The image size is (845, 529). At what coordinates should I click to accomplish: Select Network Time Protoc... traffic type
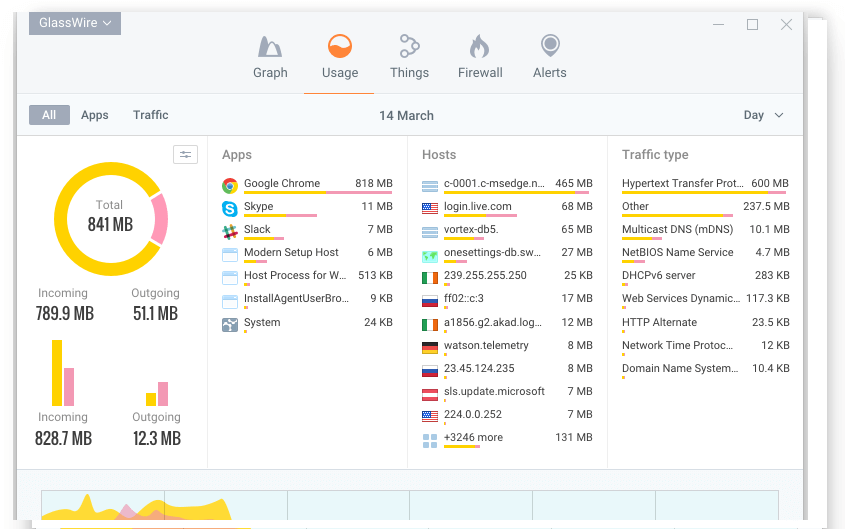[x=705, y=346]
